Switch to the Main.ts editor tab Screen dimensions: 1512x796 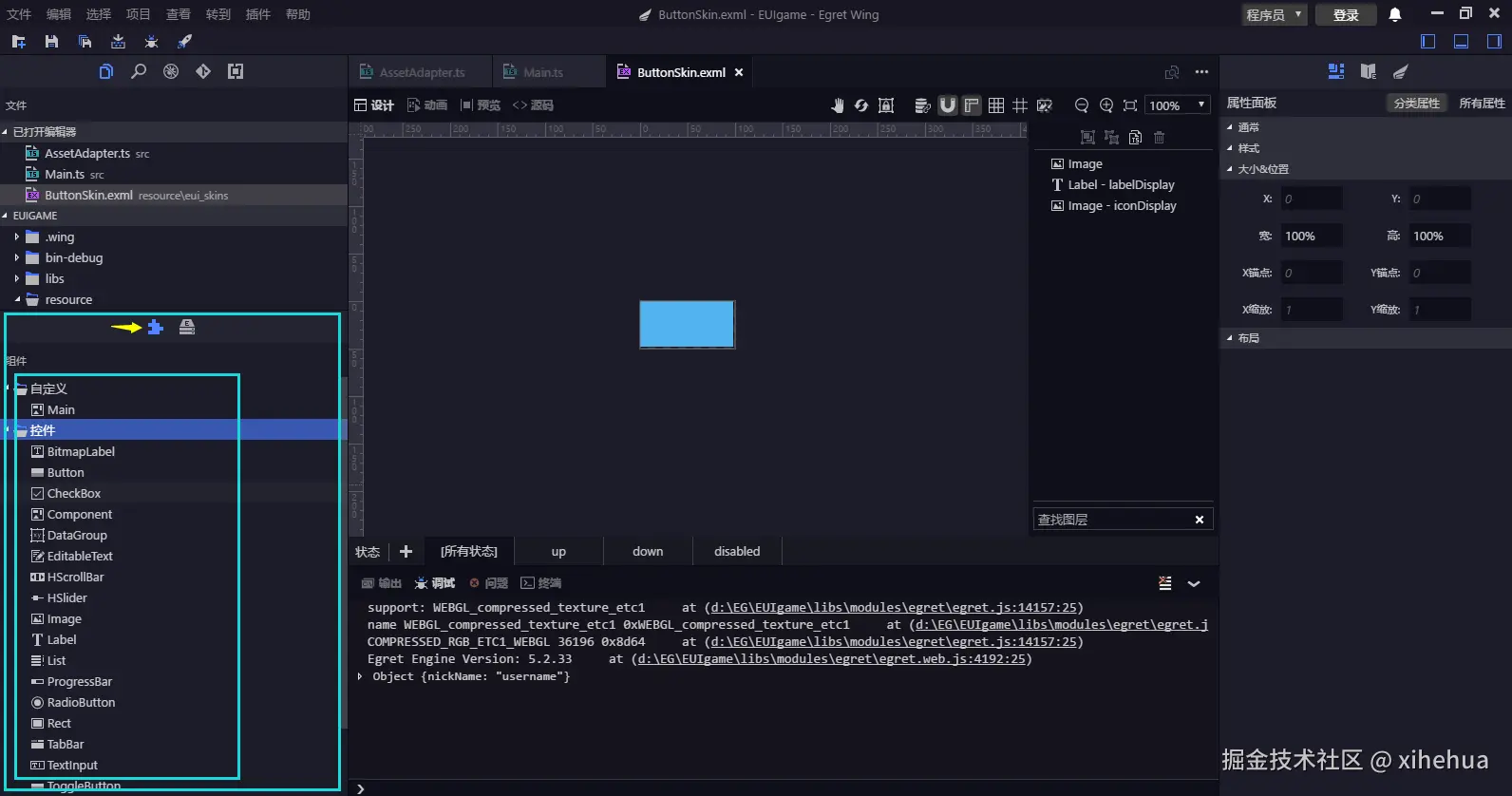tap(549, 72)
